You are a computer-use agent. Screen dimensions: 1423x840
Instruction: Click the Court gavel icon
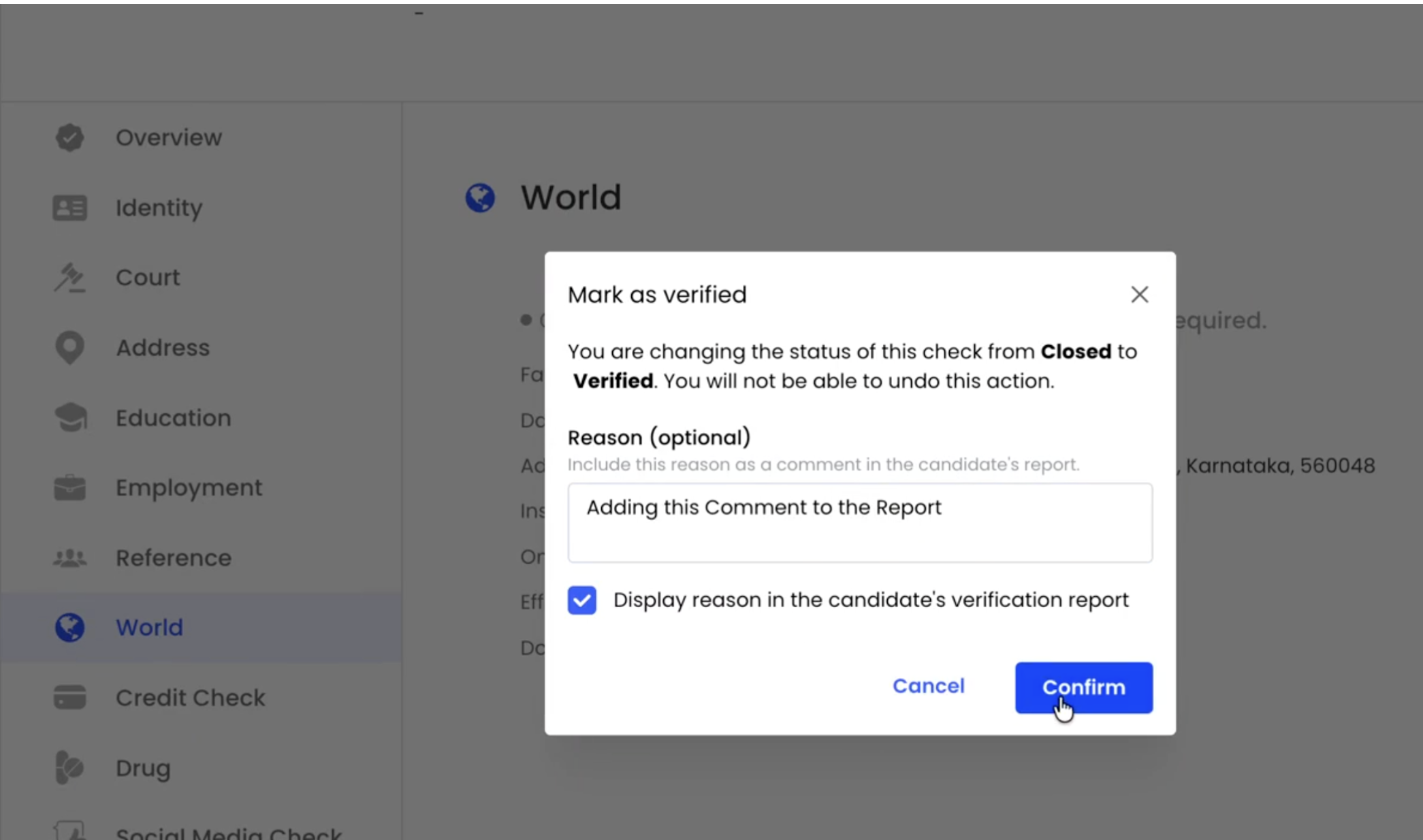coord(69,278)
